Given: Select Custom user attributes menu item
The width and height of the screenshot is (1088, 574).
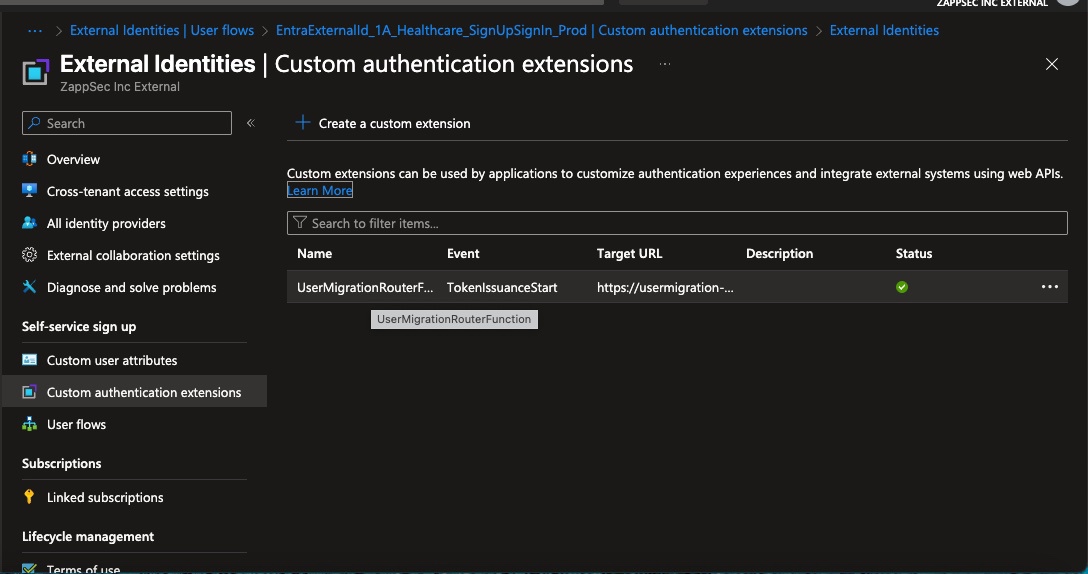Looking at the screenshot, I should click(x=112, y=360).
